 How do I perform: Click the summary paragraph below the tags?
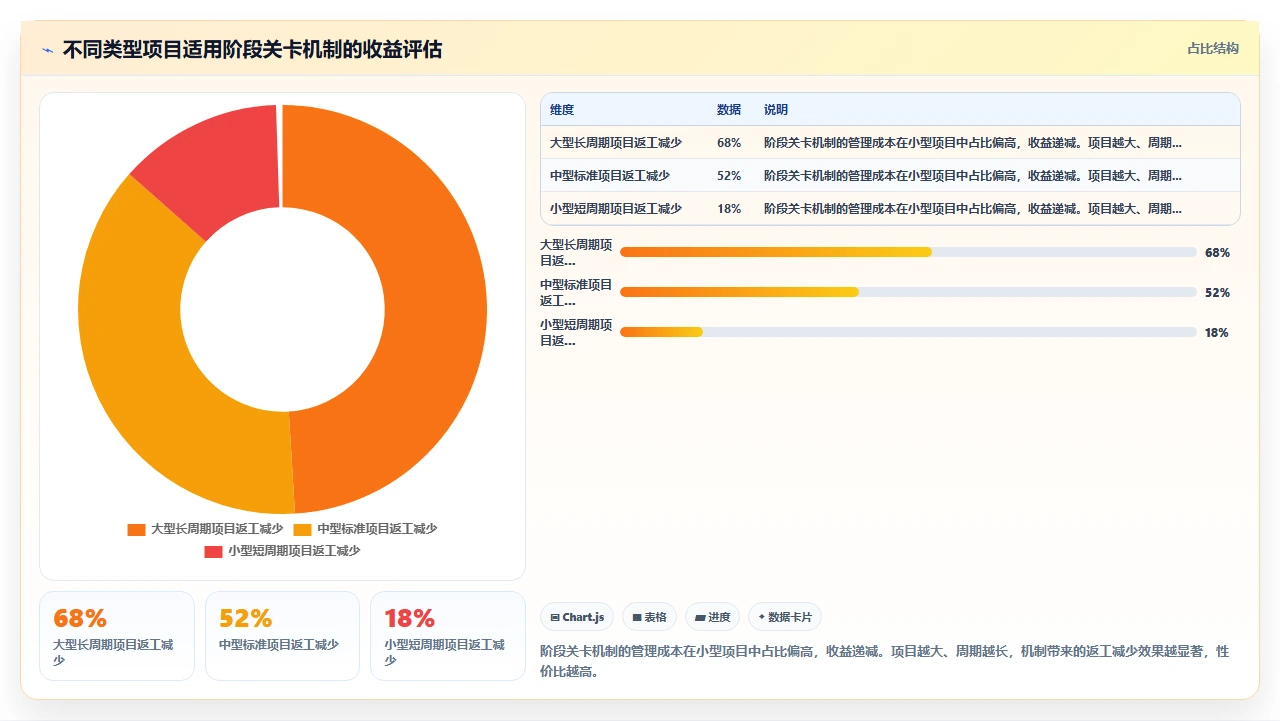885,661
